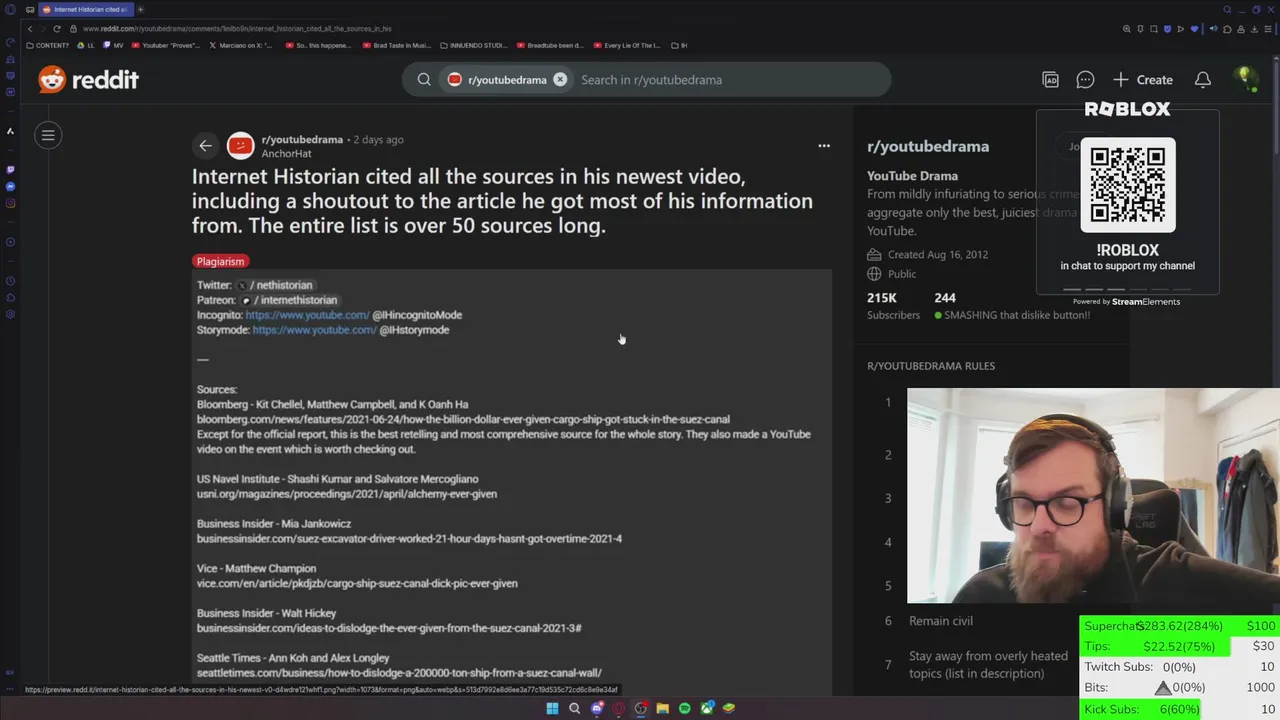Open the Every Lie Of The I... bookmark
Screen dimensions: 1280x720
point(627,45)
